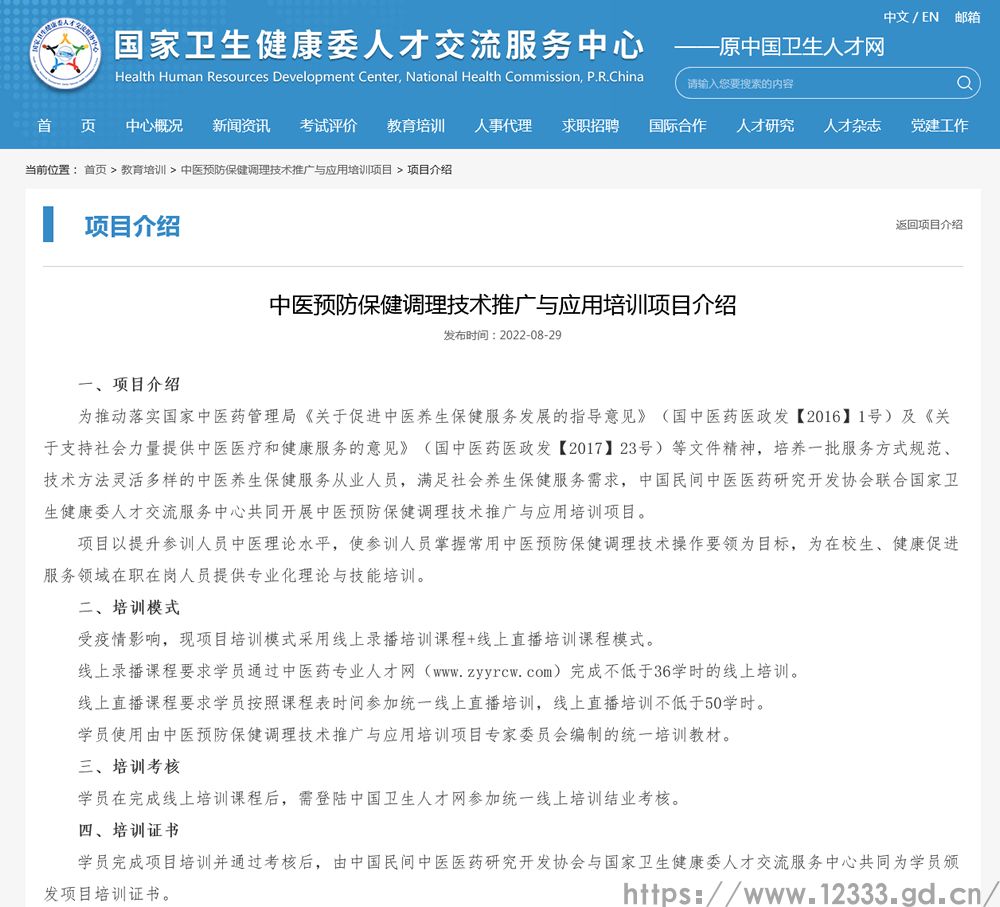
Task: Click the 返回项目介绍 link
Action: coord(929,225)
